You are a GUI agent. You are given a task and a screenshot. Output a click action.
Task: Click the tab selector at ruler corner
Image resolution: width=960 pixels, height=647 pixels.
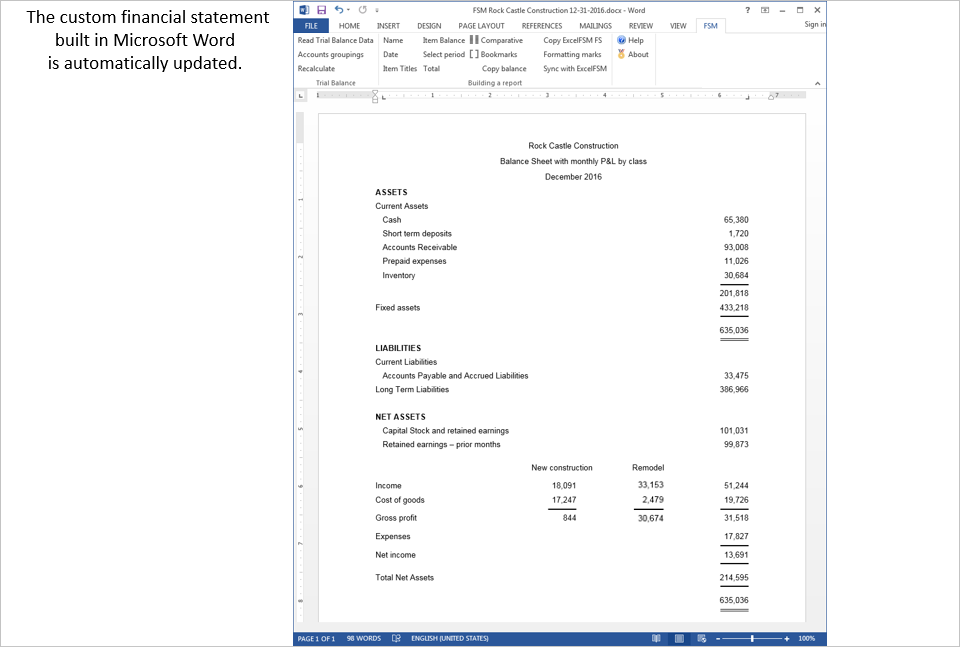click(301, 95)
